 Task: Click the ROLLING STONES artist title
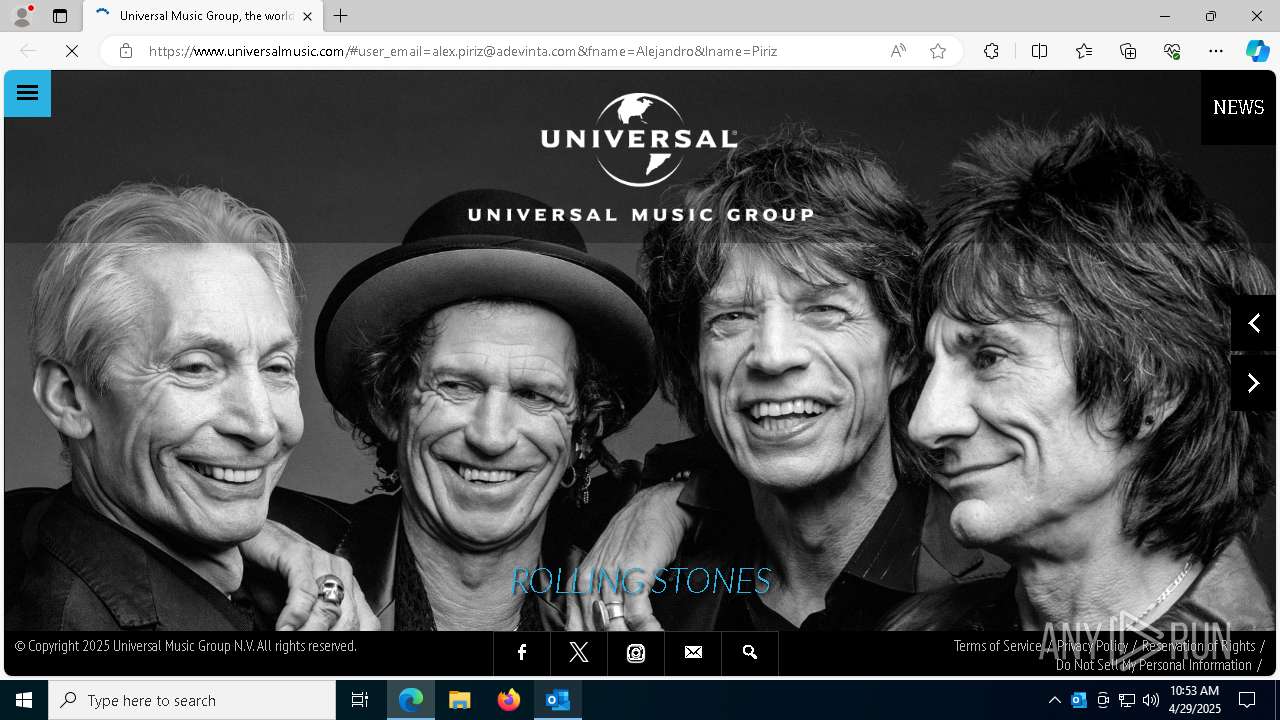pos(640,581)
